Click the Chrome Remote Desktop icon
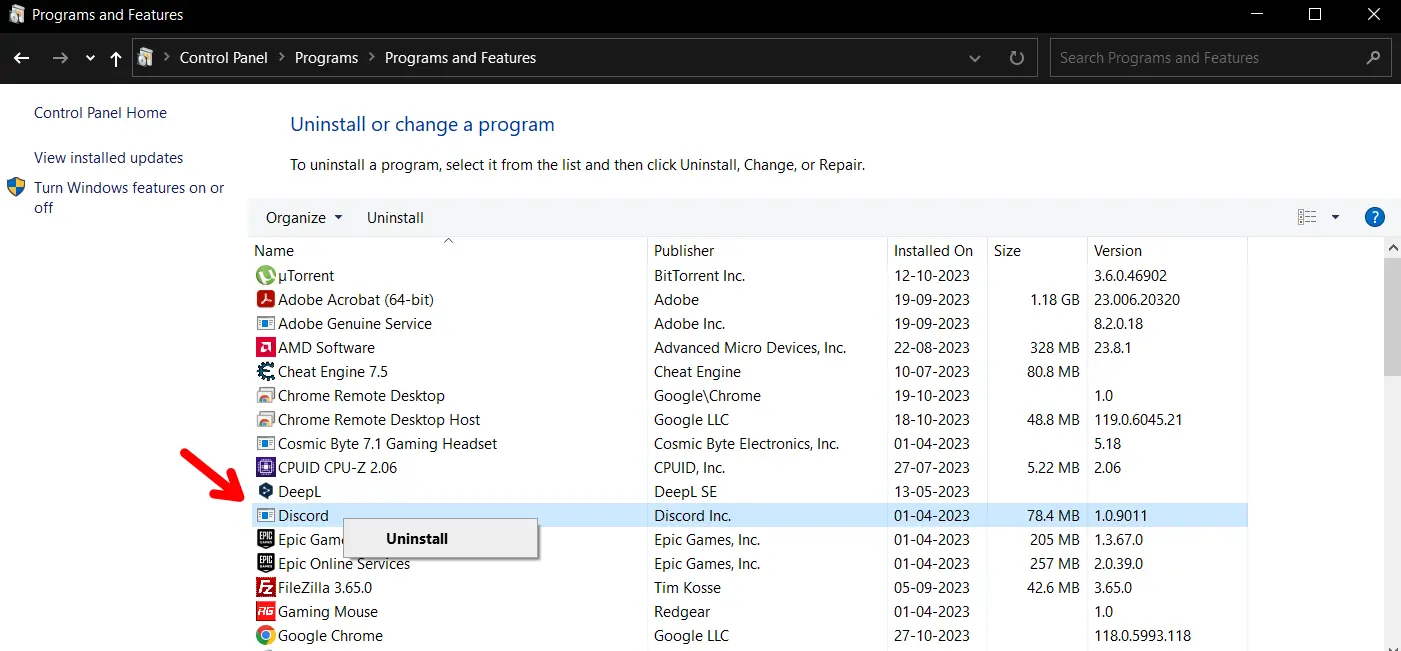1401x651 pixels. (x=265, y=395)
